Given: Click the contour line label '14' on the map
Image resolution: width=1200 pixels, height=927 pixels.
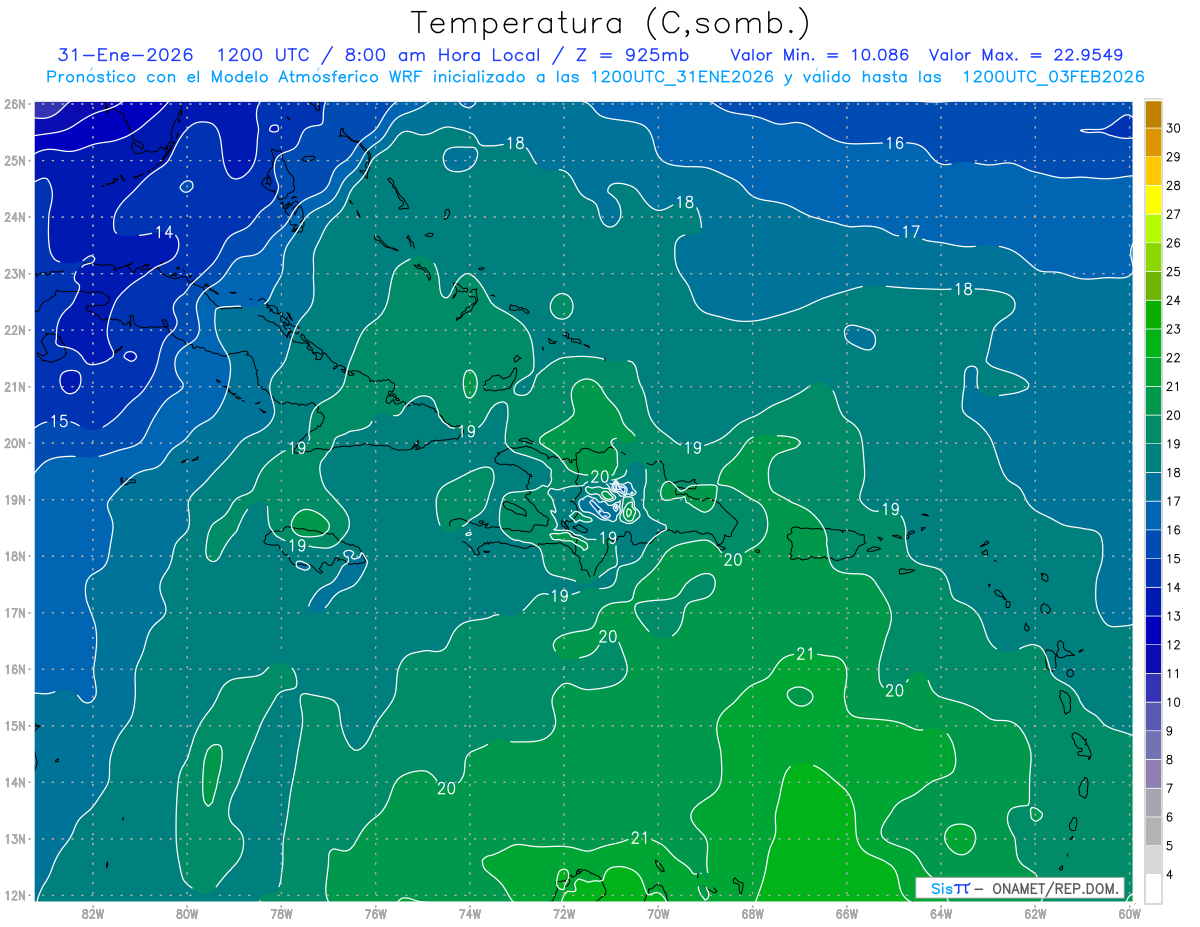Looking at the screenshot, I should (x=163, y=232).
